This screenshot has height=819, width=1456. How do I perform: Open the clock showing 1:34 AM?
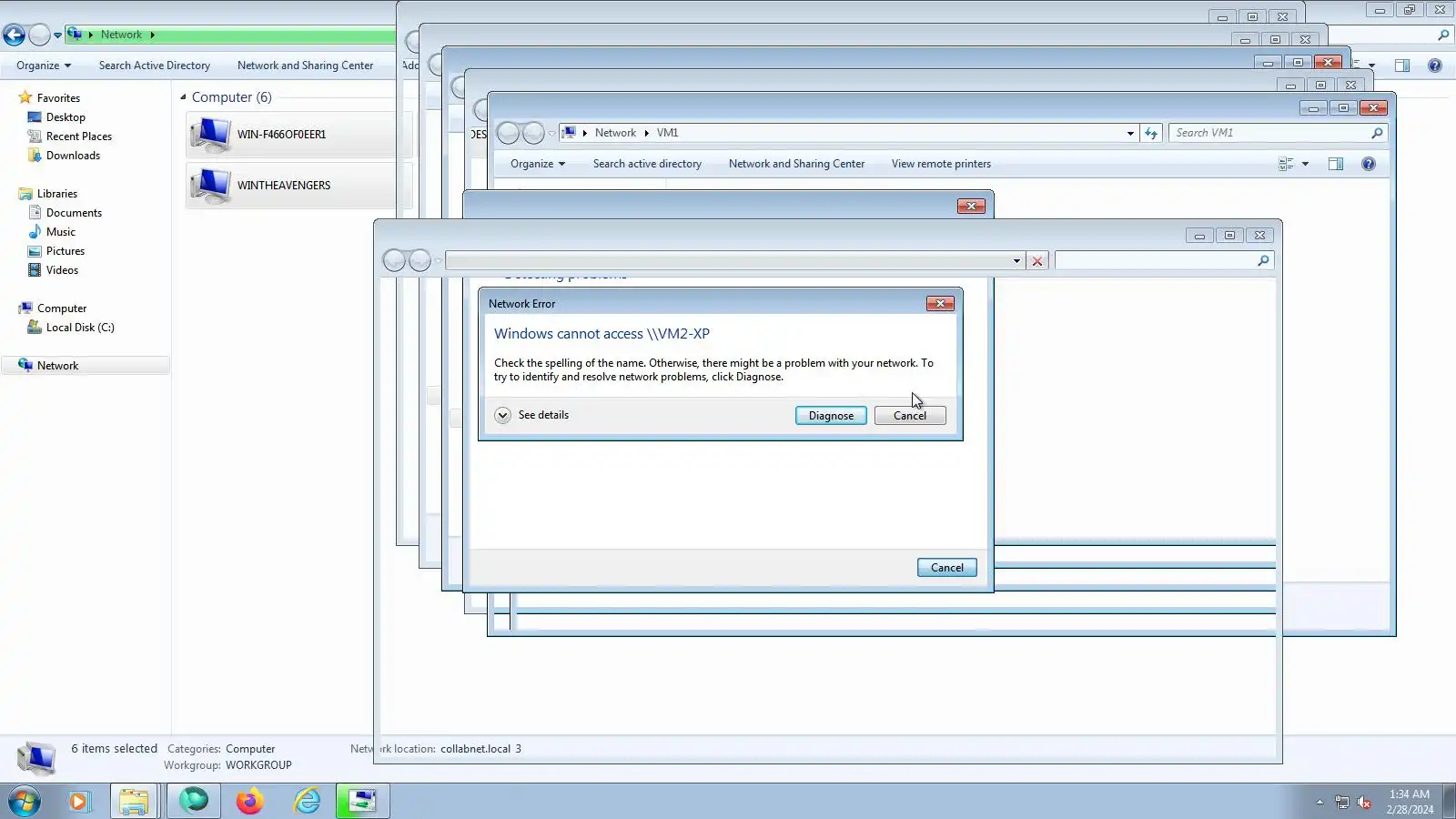1410,802
